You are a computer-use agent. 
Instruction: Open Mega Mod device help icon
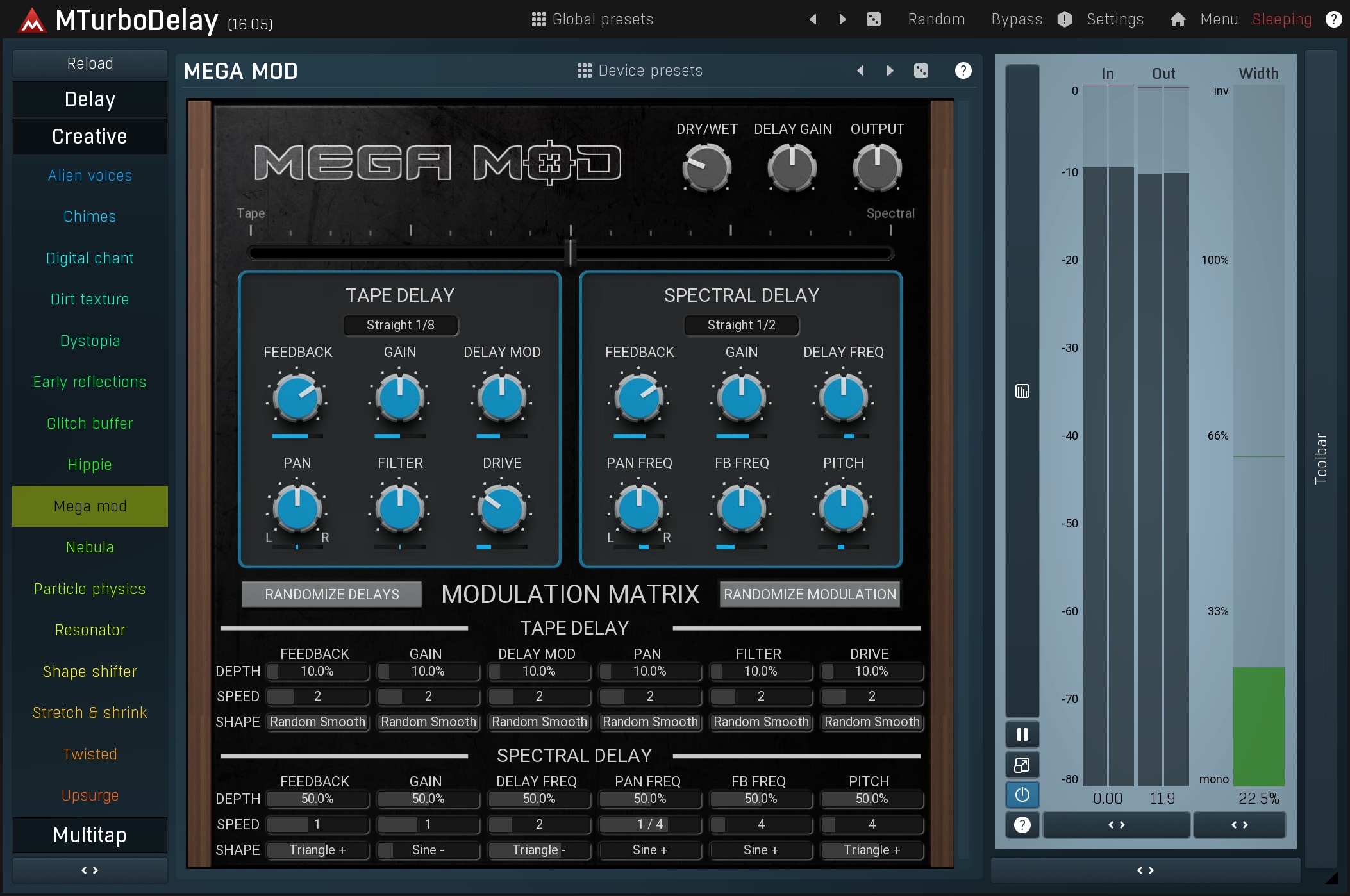pos(963,71)
